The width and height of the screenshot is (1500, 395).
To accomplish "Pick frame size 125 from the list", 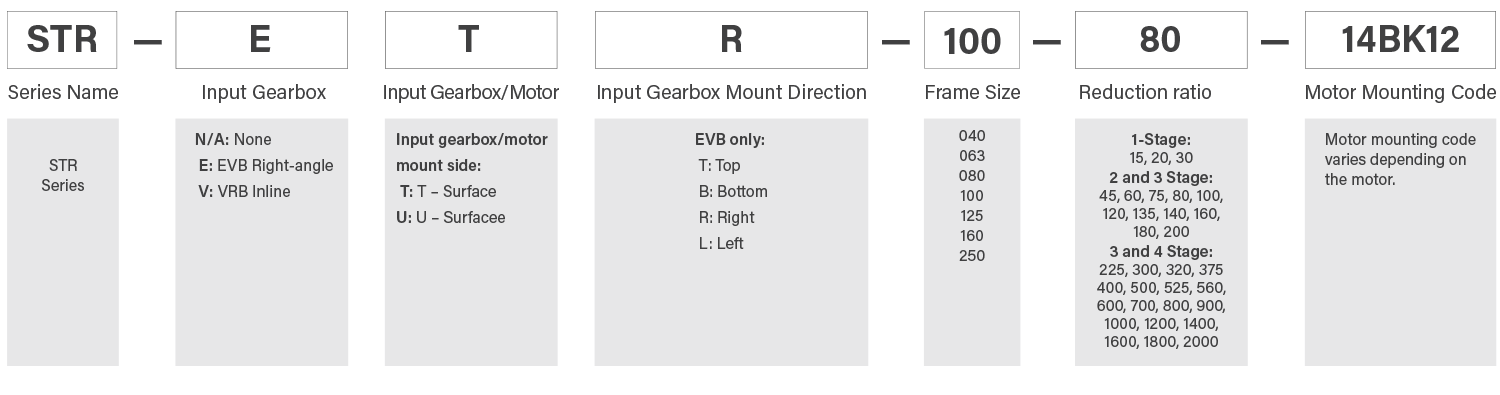I will 971,216.
